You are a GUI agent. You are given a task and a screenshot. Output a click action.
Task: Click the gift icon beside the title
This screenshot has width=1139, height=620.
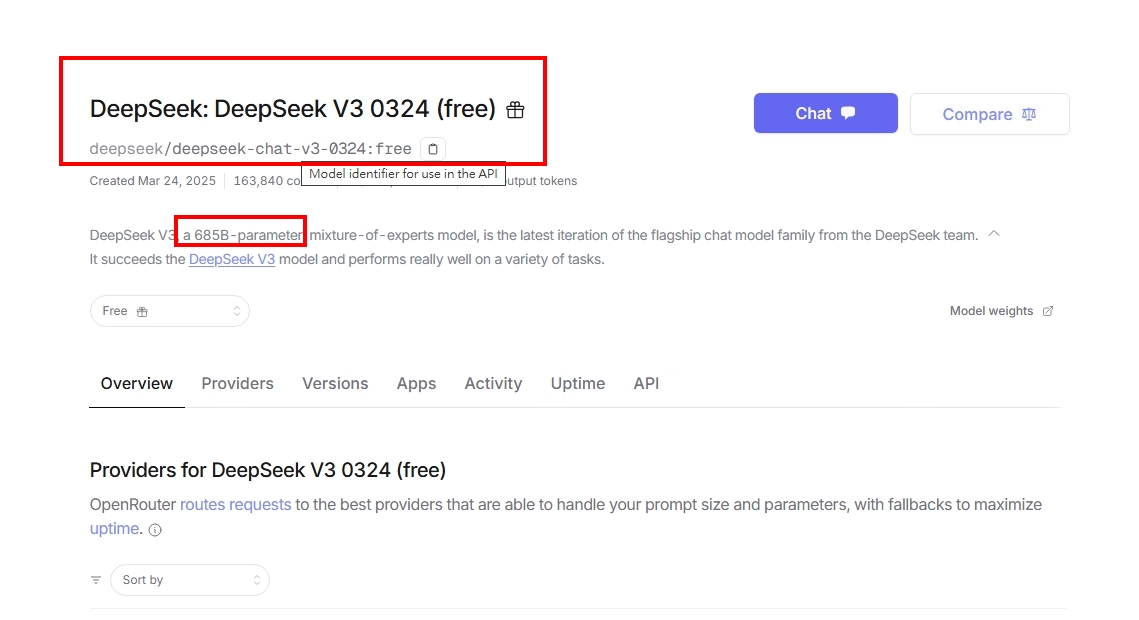[x=515, y=110]
